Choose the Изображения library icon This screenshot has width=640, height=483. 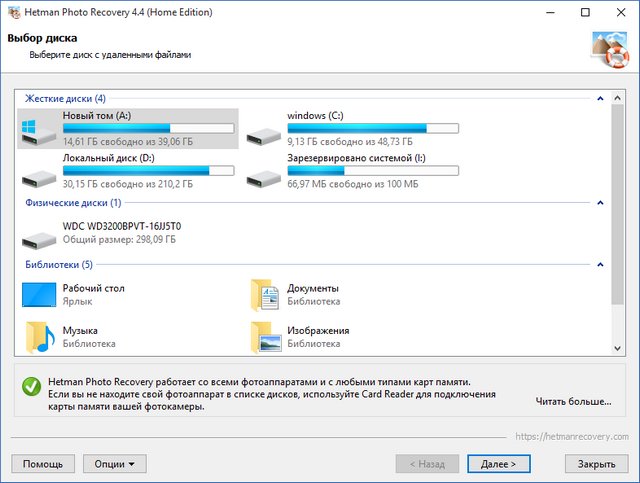264,336
